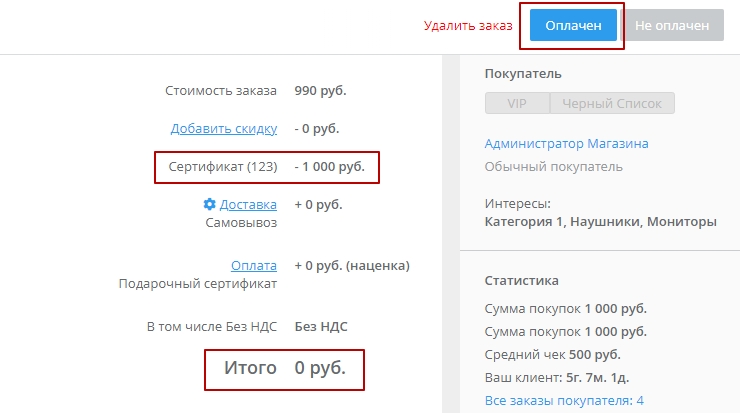Click the Средний чек 500 руб. line
The height and width of the screenshot is (413, 740).
click(552, 354)
